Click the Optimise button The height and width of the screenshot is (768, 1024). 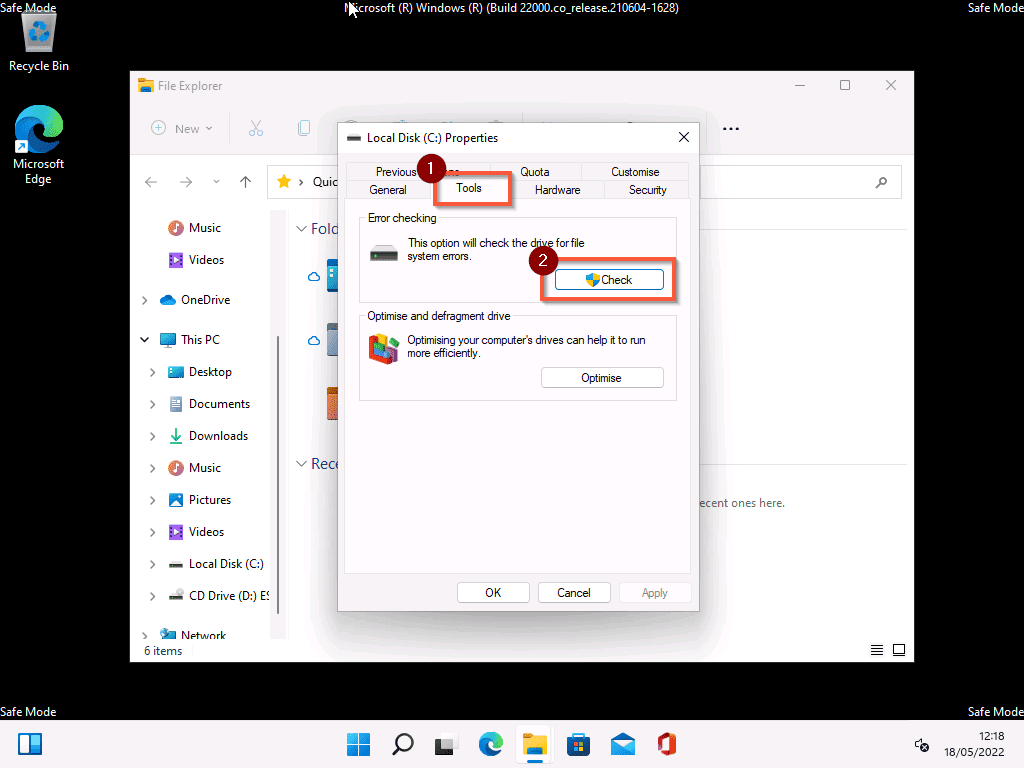(602, 377)
